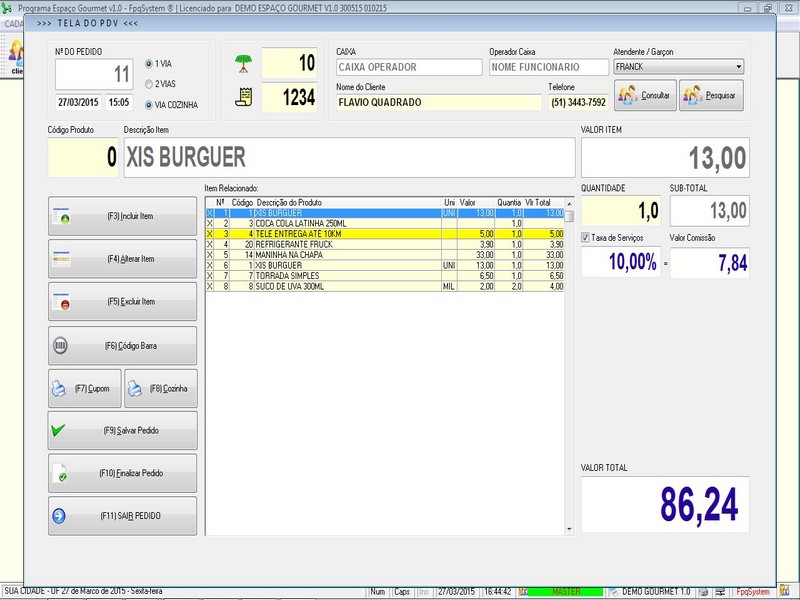Image resolution: width=800 pixels, height=600 pixels.
Task: Click the table tree icon
Action: (244, 63)
